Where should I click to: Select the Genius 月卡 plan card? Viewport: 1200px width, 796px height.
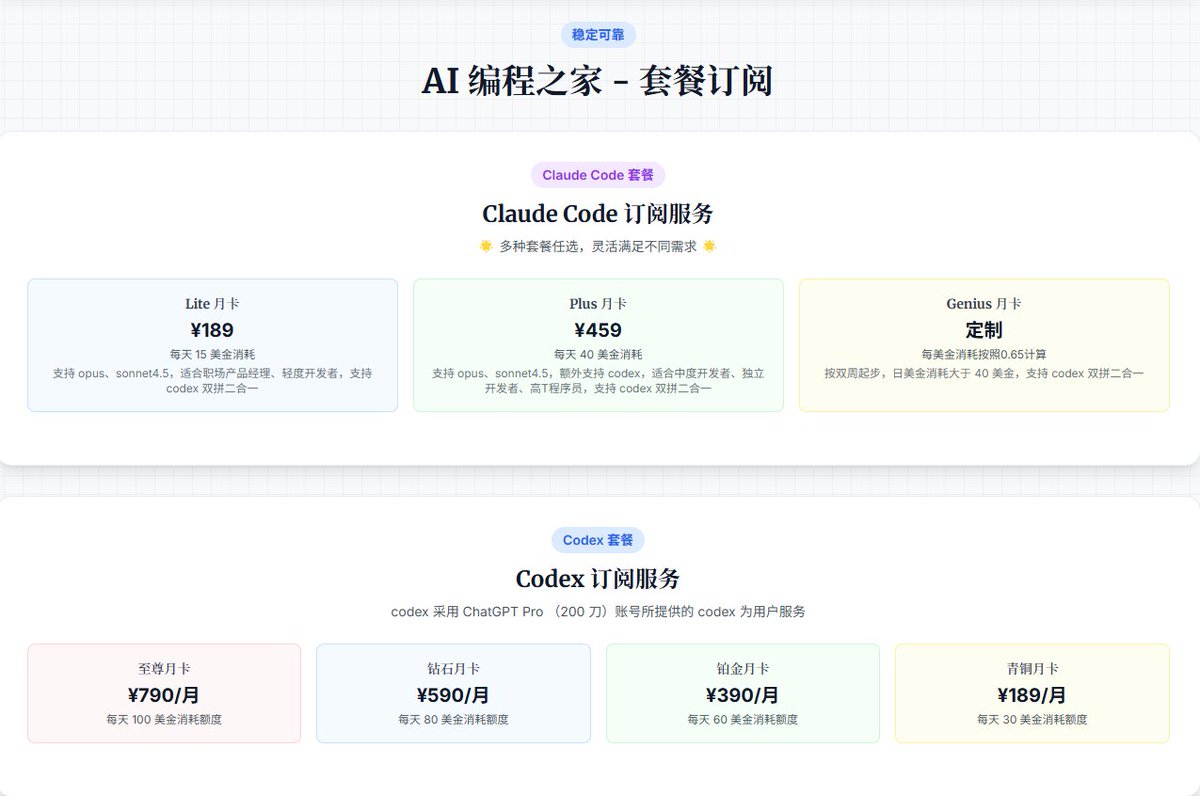984,345
